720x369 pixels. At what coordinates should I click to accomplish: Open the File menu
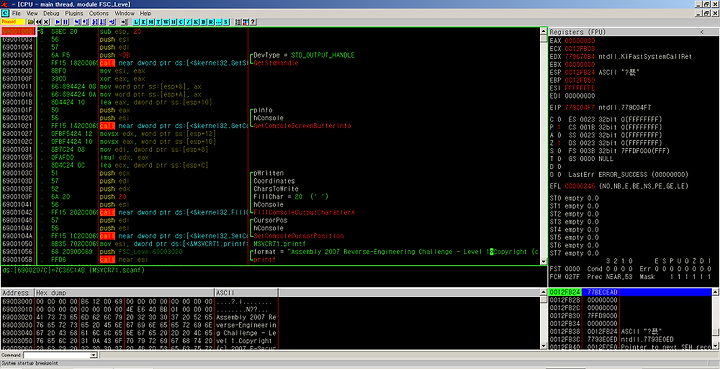click(x=16, y=14)
